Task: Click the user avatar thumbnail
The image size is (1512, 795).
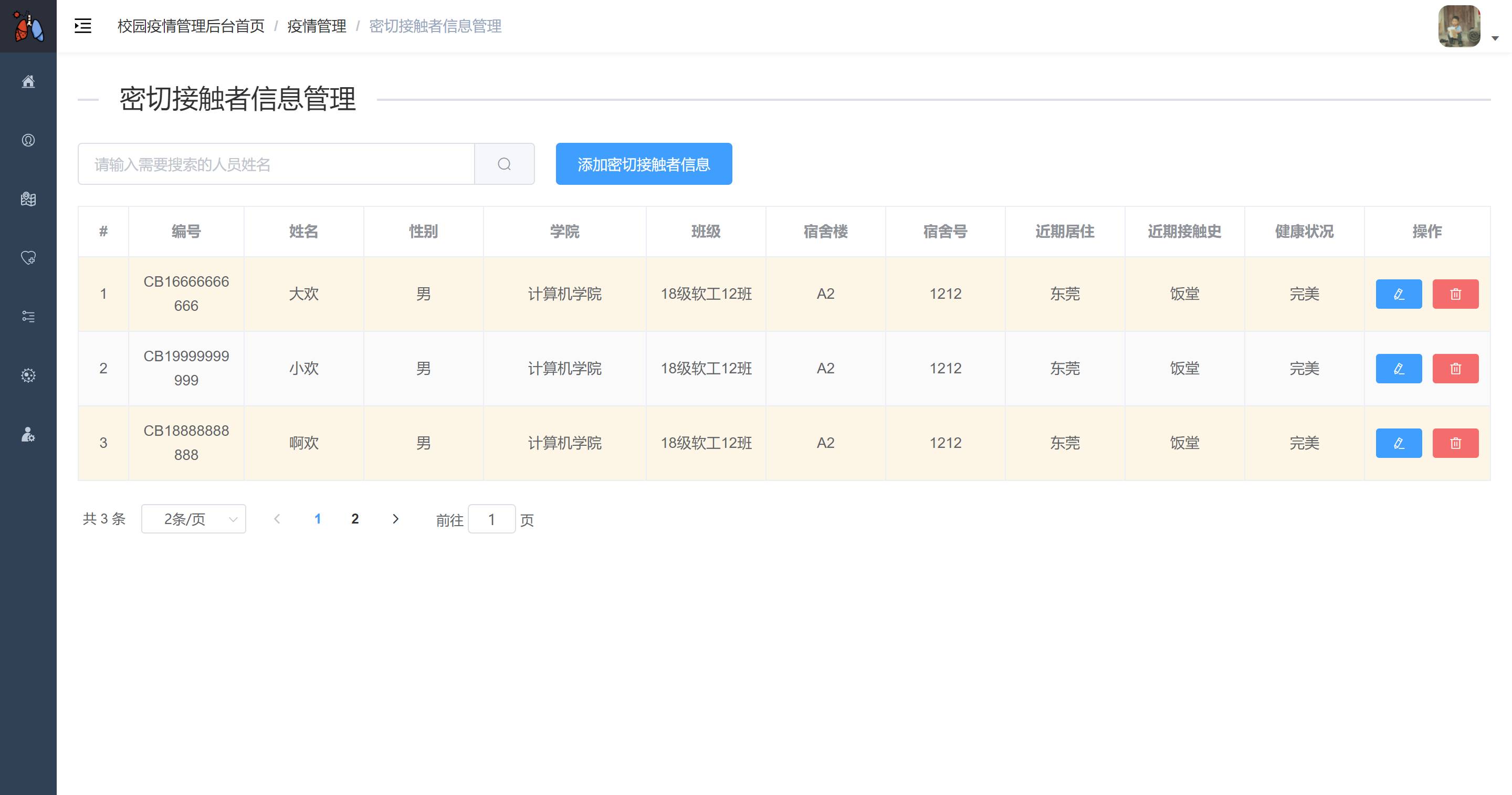Action: coord(1458,26)
